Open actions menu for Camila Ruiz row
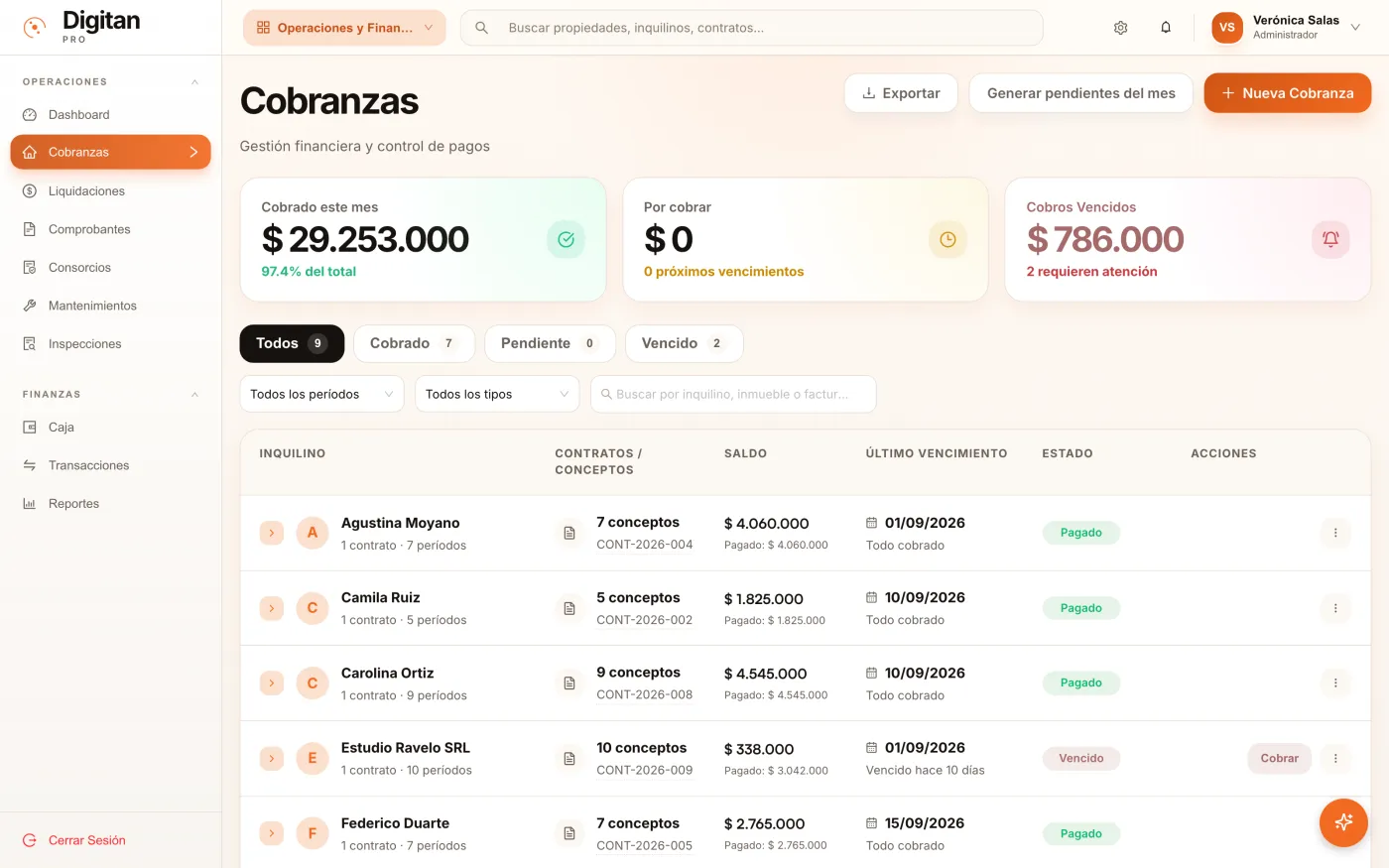The width and height of the screenshot is (1389, 868). [1335, 608]
